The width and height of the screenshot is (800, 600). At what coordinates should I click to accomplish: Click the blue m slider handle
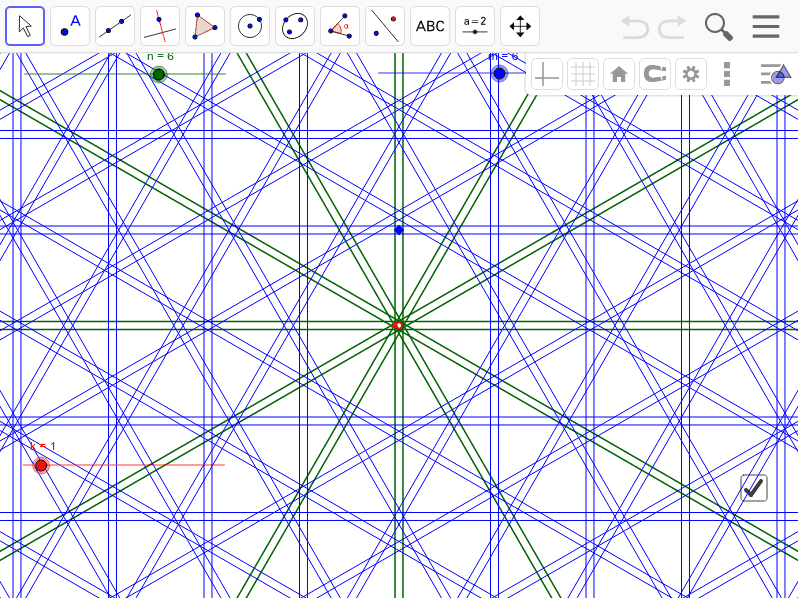click(x=499, y=74)
